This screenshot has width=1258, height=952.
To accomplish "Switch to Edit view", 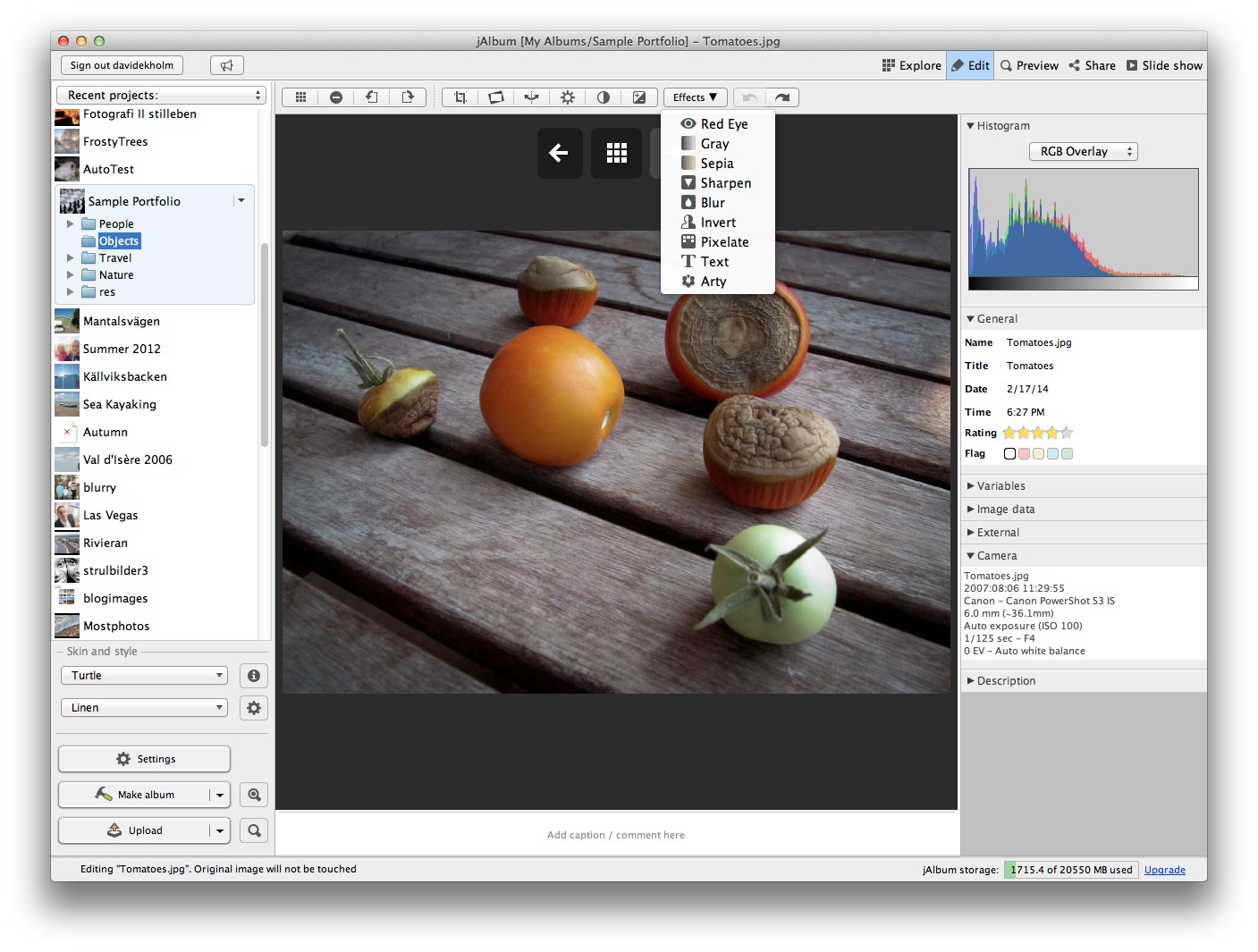I will tap(970, 65).
